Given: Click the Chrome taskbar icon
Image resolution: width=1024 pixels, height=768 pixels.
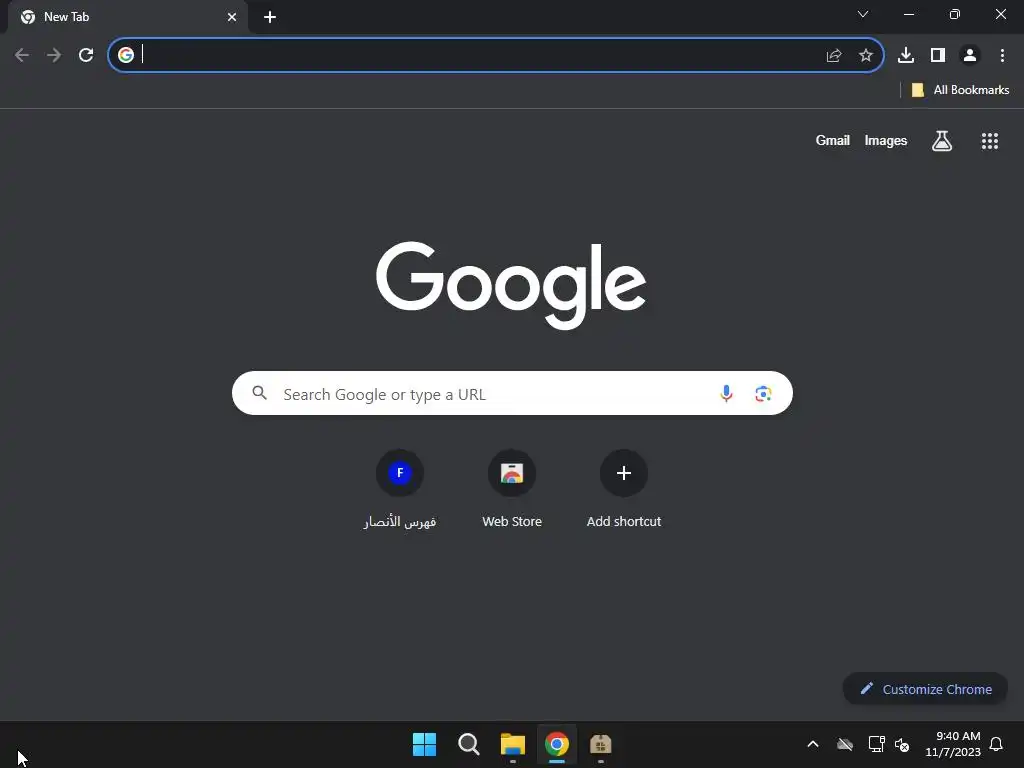Looking at the screenshot, I should coord(557,744).
